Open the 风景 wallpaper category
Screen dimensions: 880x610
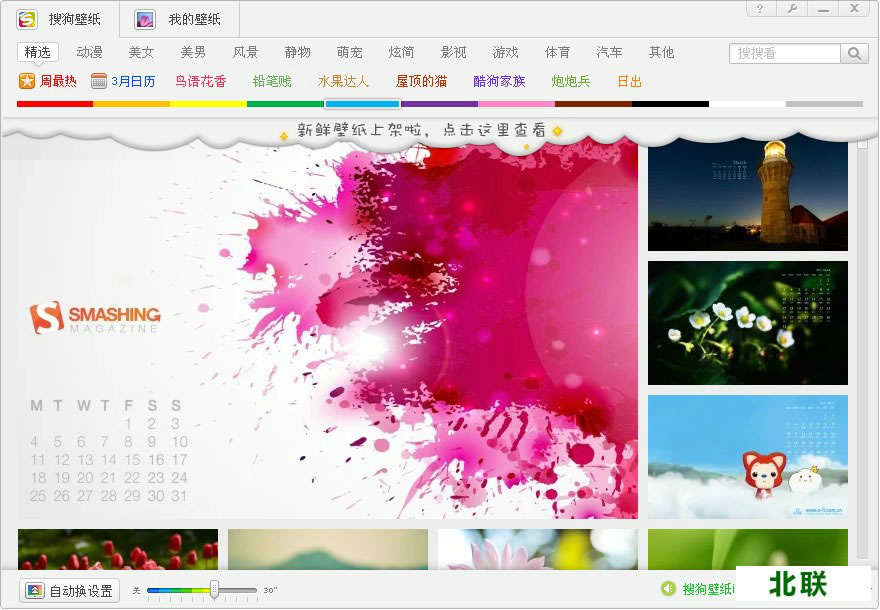[x=245, y=53]
